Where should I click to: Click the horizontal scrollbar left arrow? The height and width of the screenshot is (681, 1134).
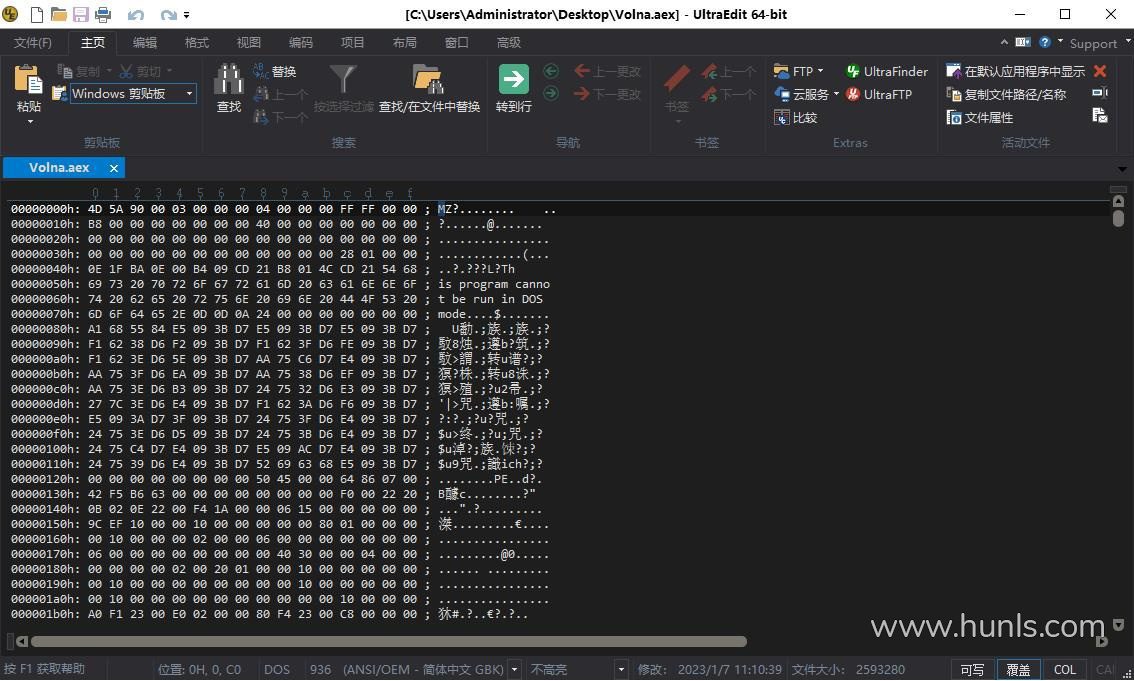(x=22, y=641)
